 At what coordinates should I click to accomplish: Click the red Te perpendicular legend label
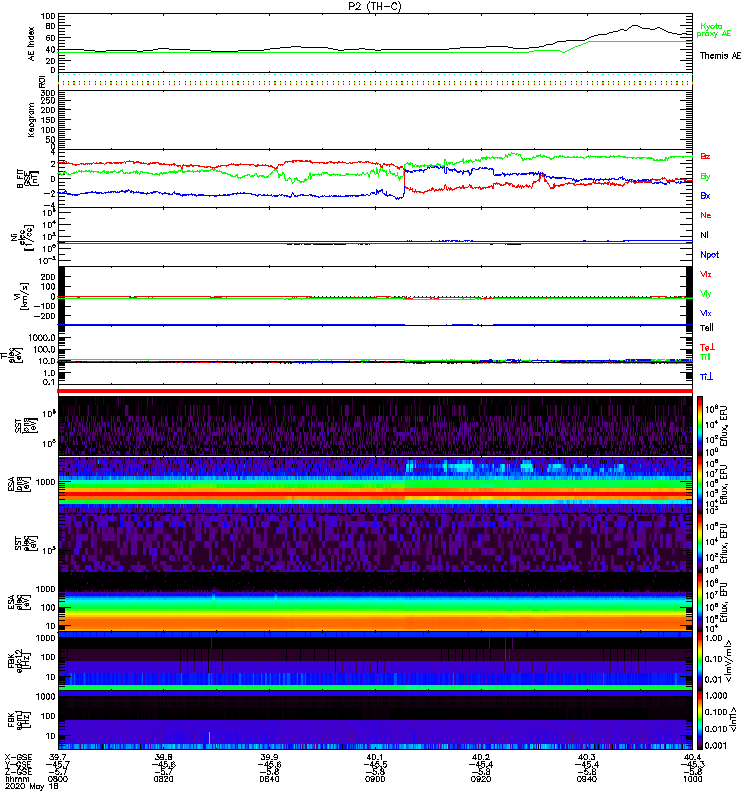tap(707, 347)
